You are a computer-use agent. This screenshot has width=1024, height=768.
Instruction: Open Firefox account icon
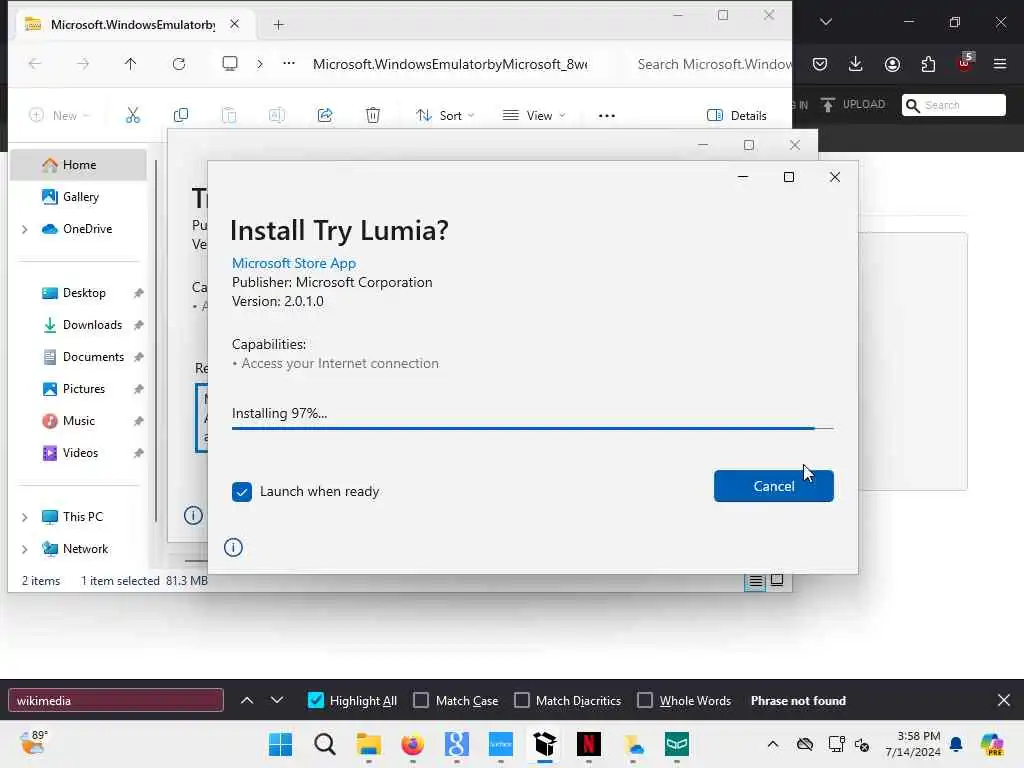892,63
